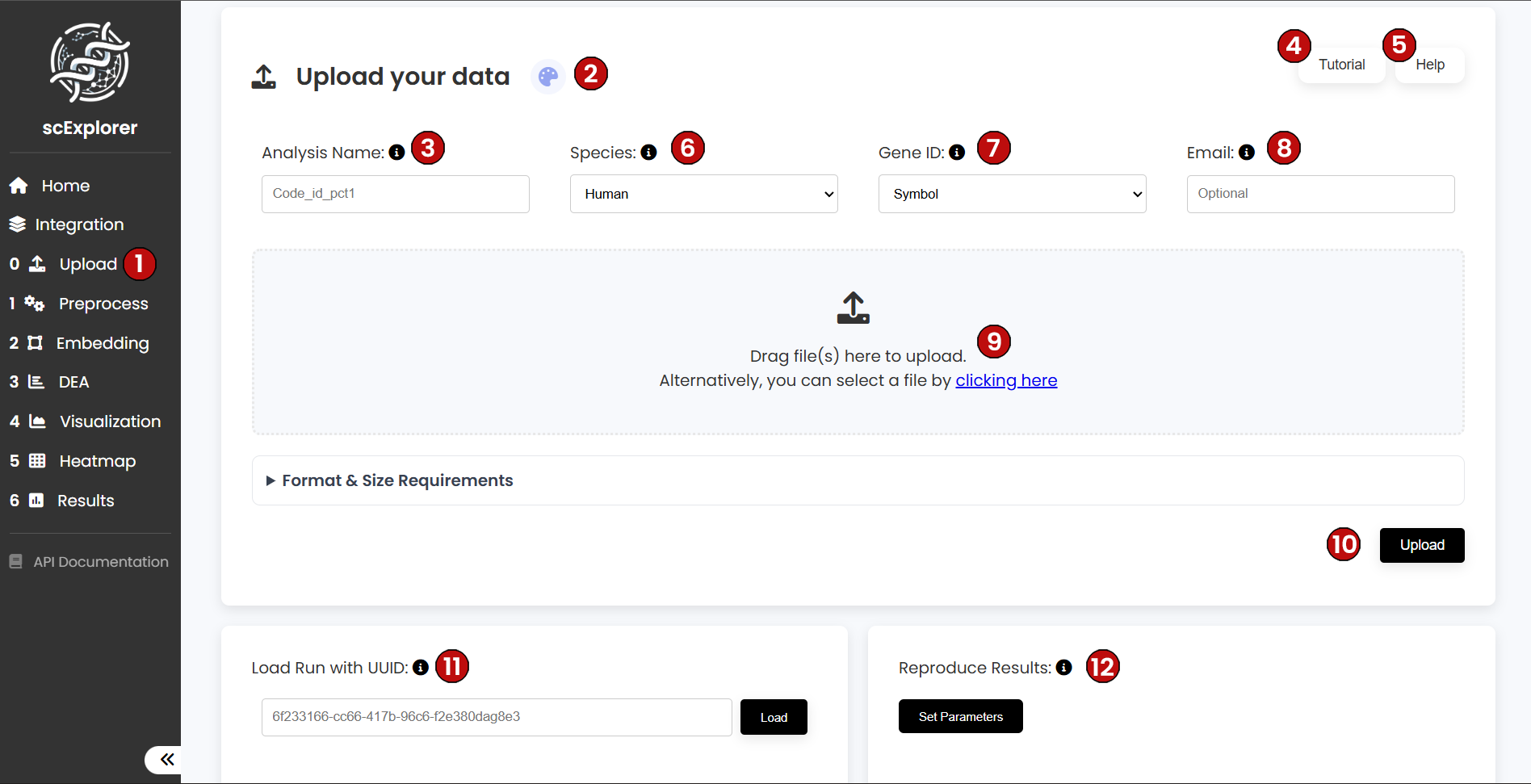
Task: Click the Preprocess gears icon
Action: tap(34, 304)
